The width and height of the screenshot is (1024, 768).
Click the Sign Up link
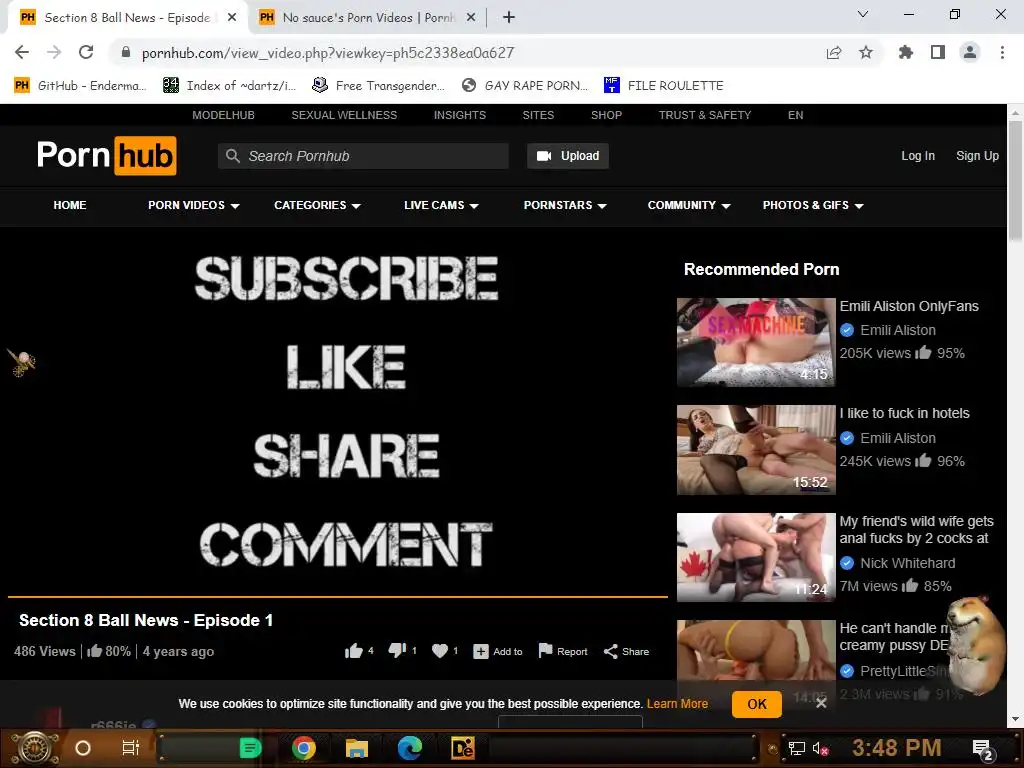[977, 156]
